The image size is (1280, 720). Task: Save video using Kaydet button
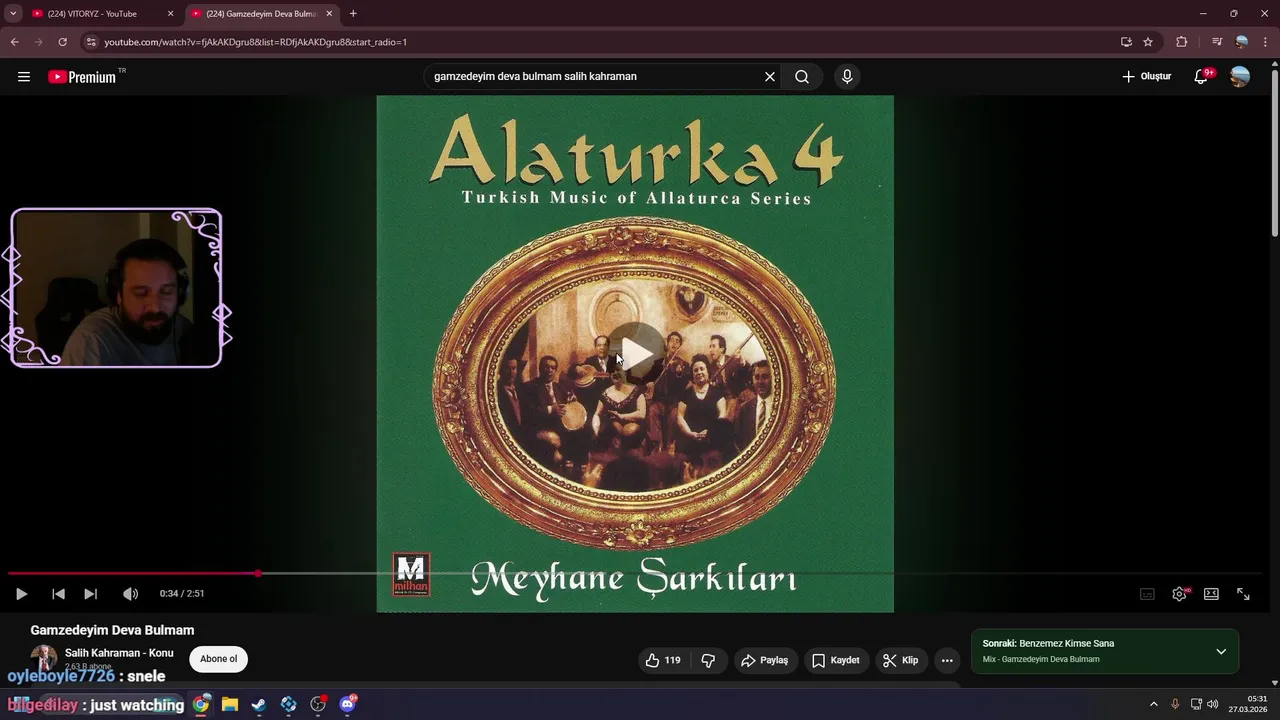835,660
